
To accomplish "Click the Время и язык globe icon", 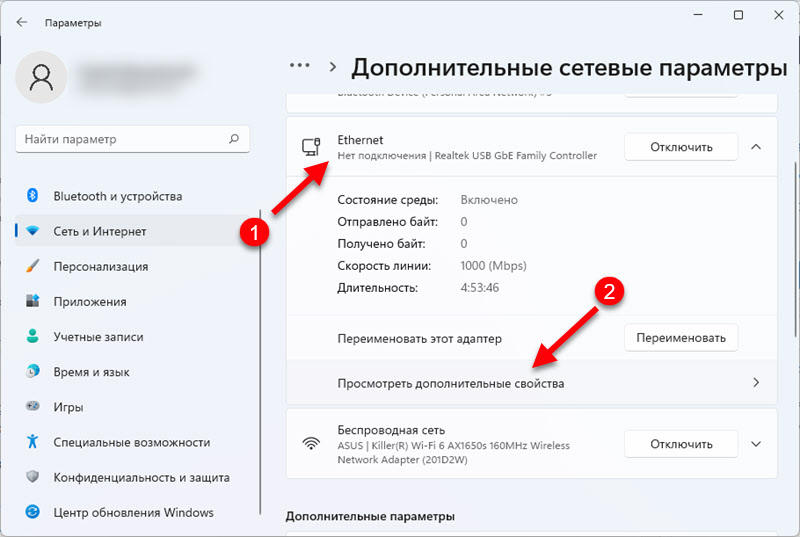I will point(32,372).
